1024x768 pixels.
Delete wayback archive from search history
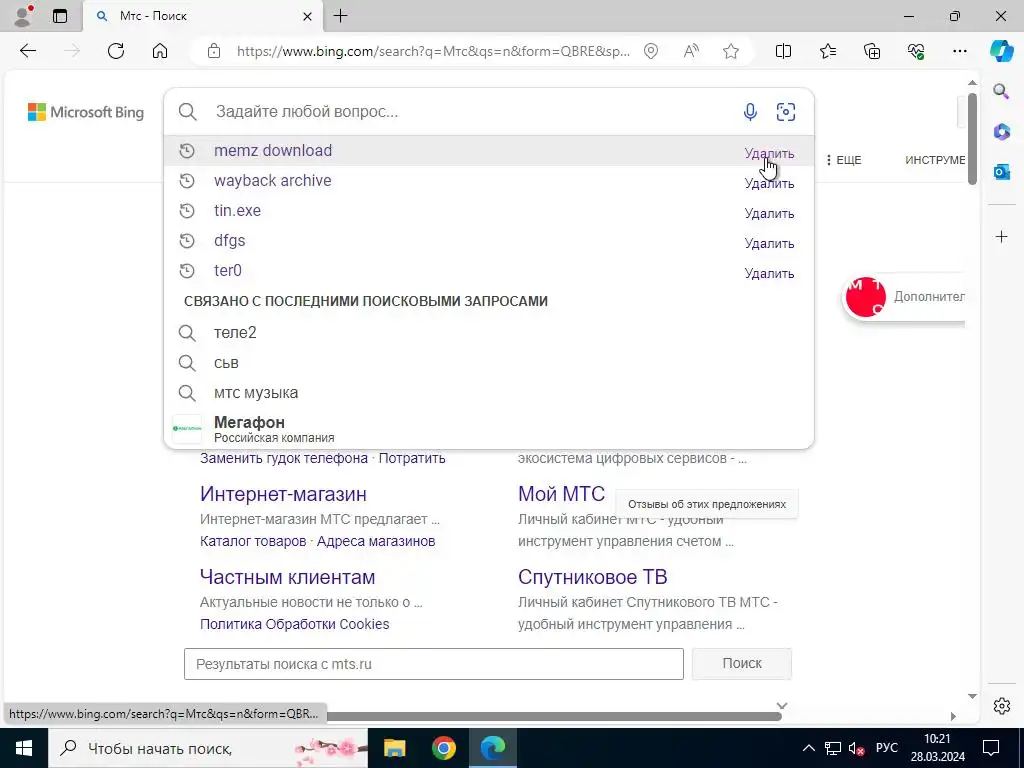[x=769, y=184]
